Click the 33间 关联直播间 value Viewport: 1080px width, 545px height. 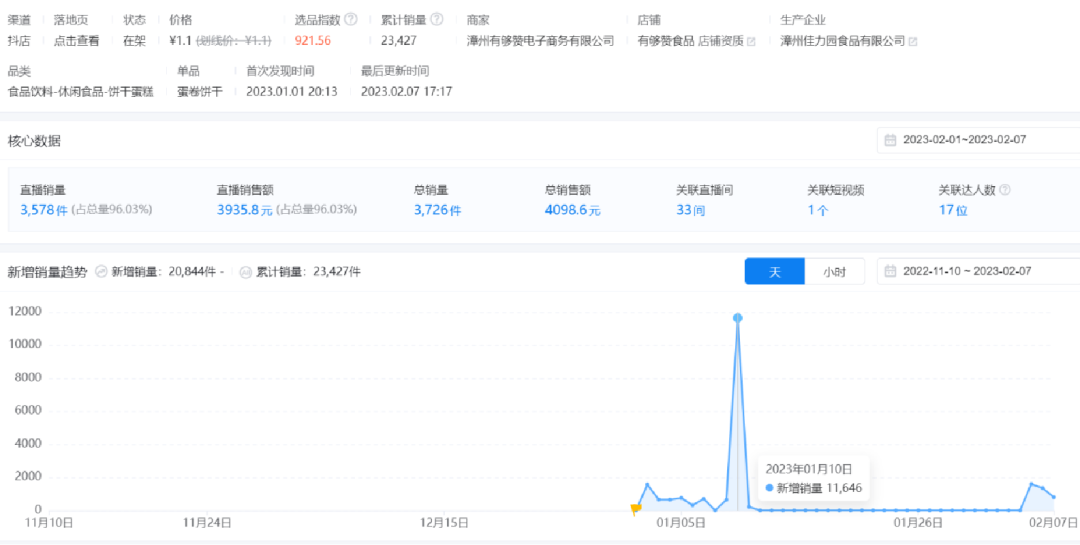point(691,210)
